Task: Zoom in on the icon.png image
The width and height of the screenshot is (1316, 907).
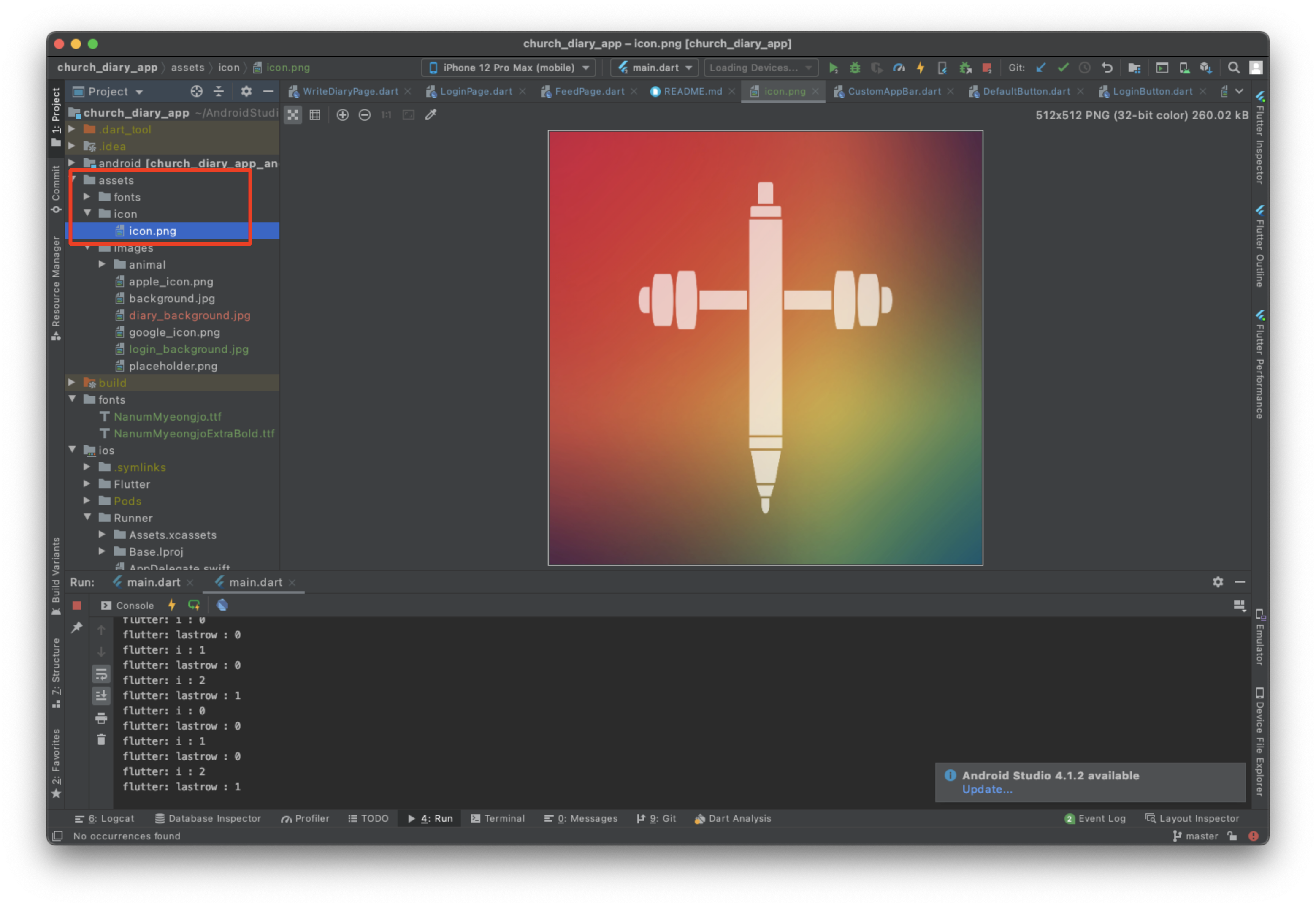Action: point(342,115)
